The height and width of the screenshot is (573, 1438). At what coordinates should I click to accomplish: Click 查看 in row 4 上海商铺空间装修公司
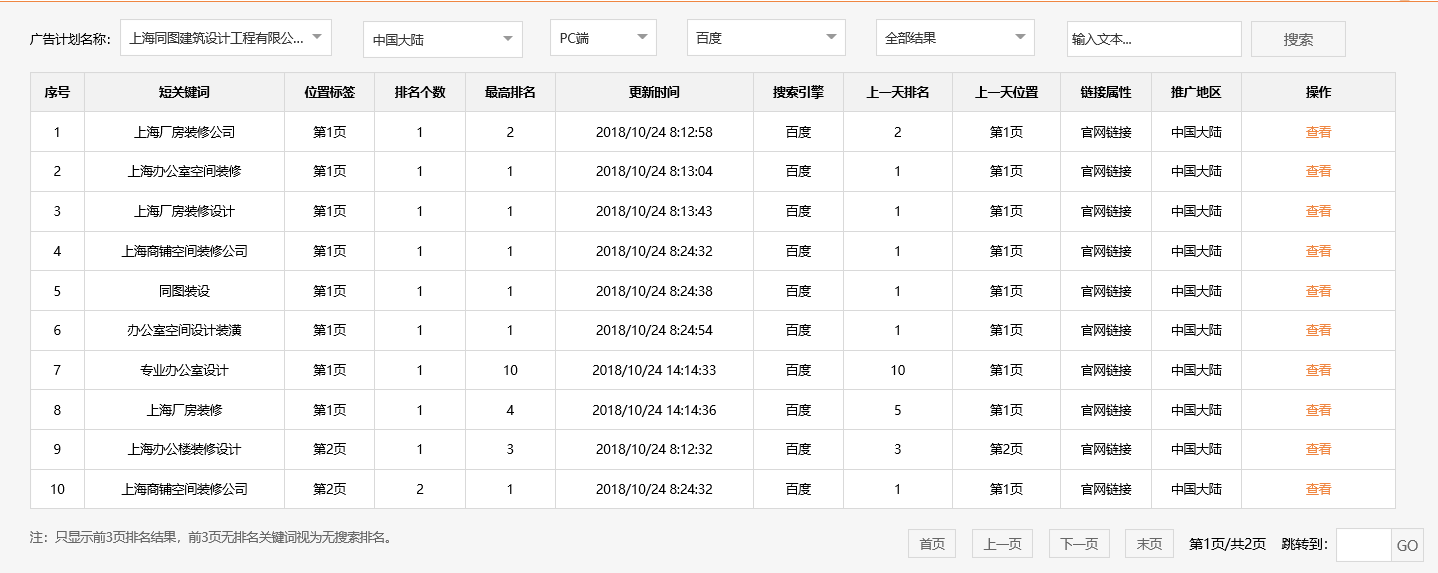[x=1318, y=251]
